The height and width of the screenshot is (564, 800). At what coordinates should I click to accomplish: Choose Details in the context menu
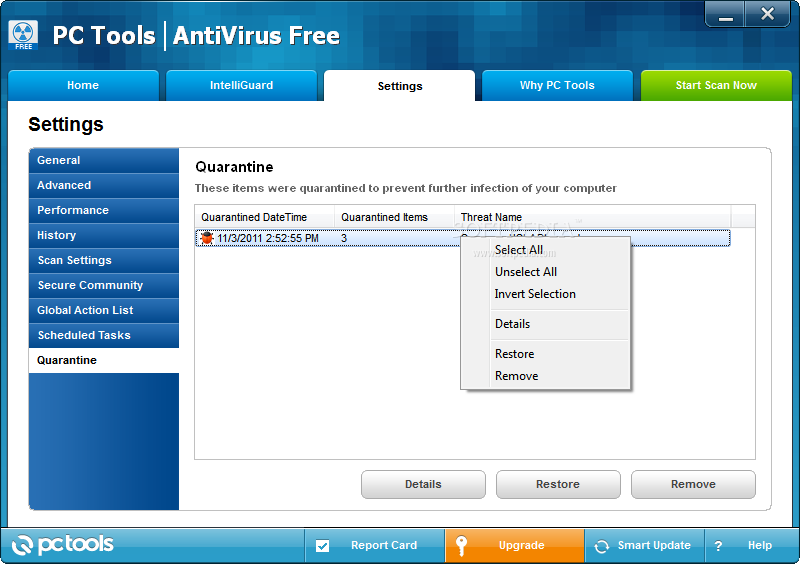(545, 324)
